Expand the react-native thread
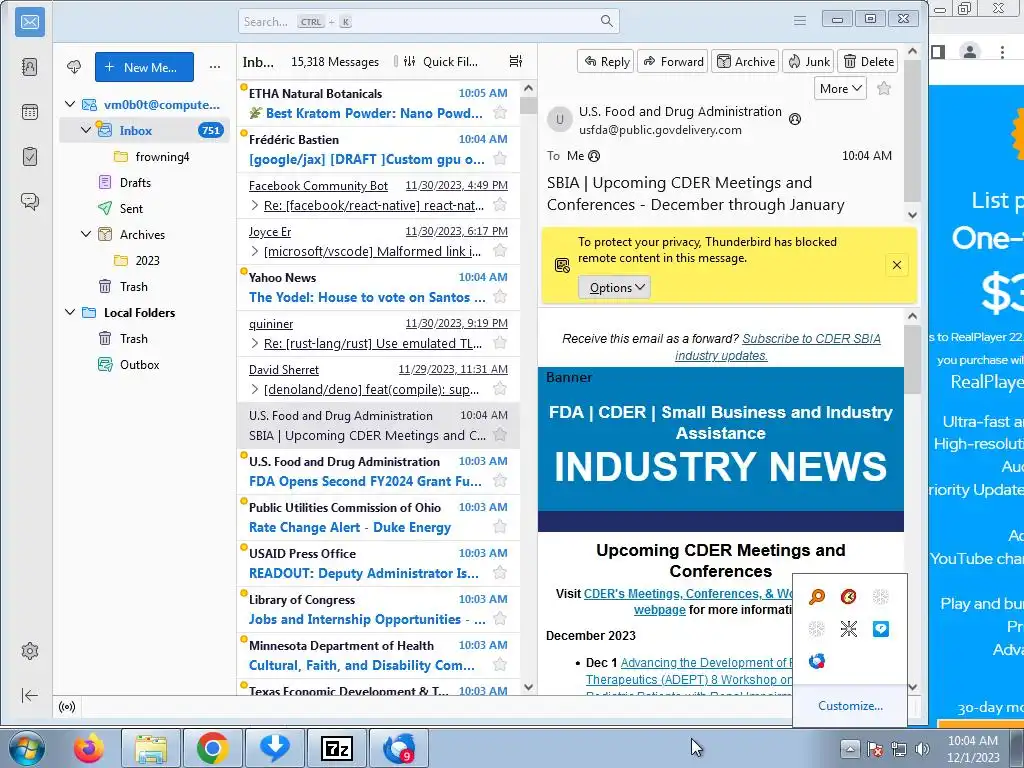The image size is (1024, 768). (x=255, y=205)
